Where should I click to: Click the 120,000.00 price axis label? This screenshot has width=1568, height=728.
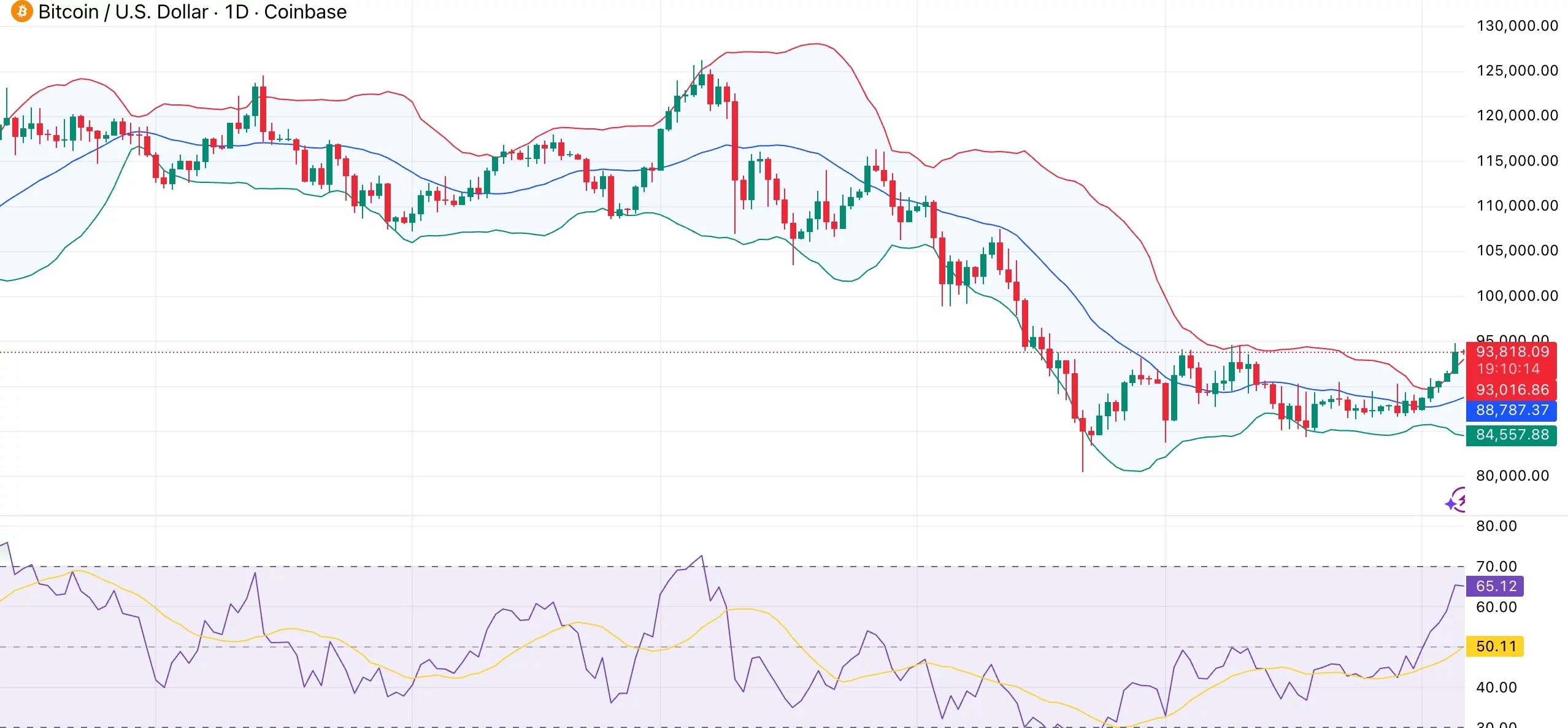(x=1516, y=115)
